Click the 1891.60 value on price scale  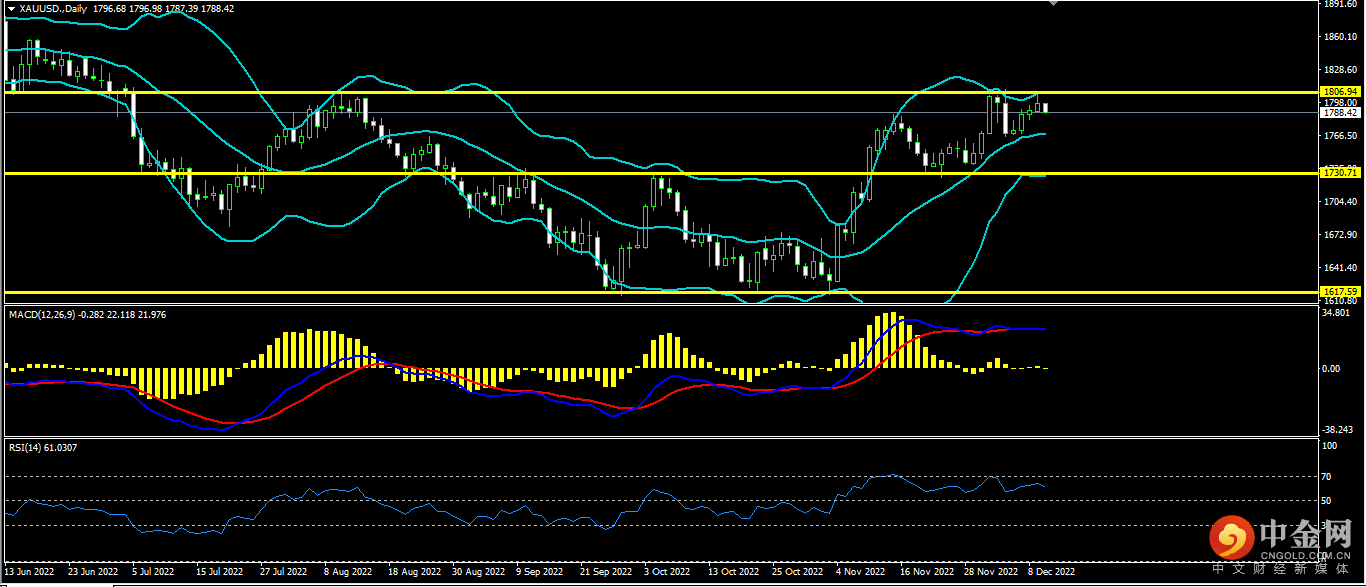[x=1337, y=4]
